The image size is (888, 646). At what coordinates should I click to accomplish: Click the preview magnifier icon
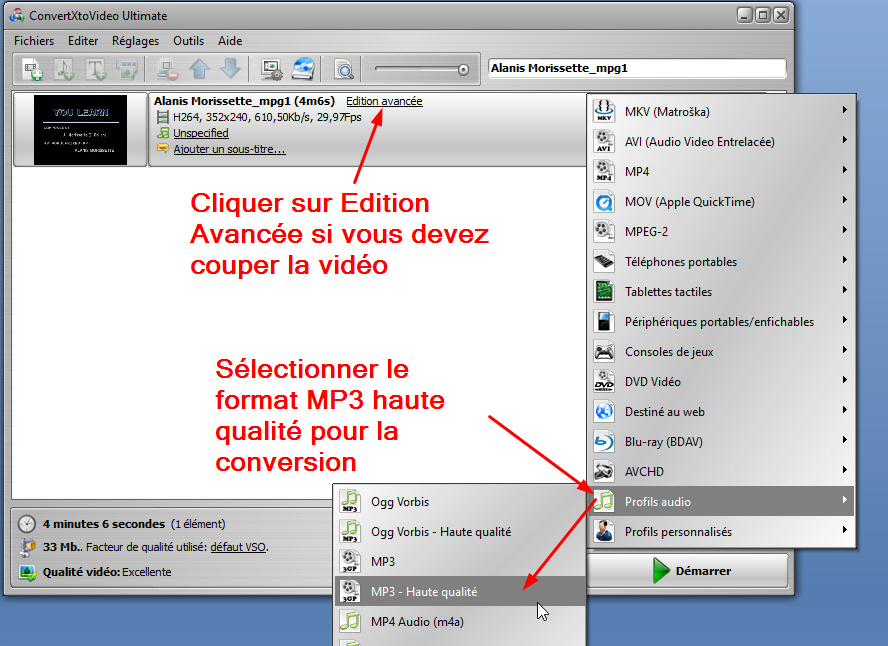coord(344,69)
